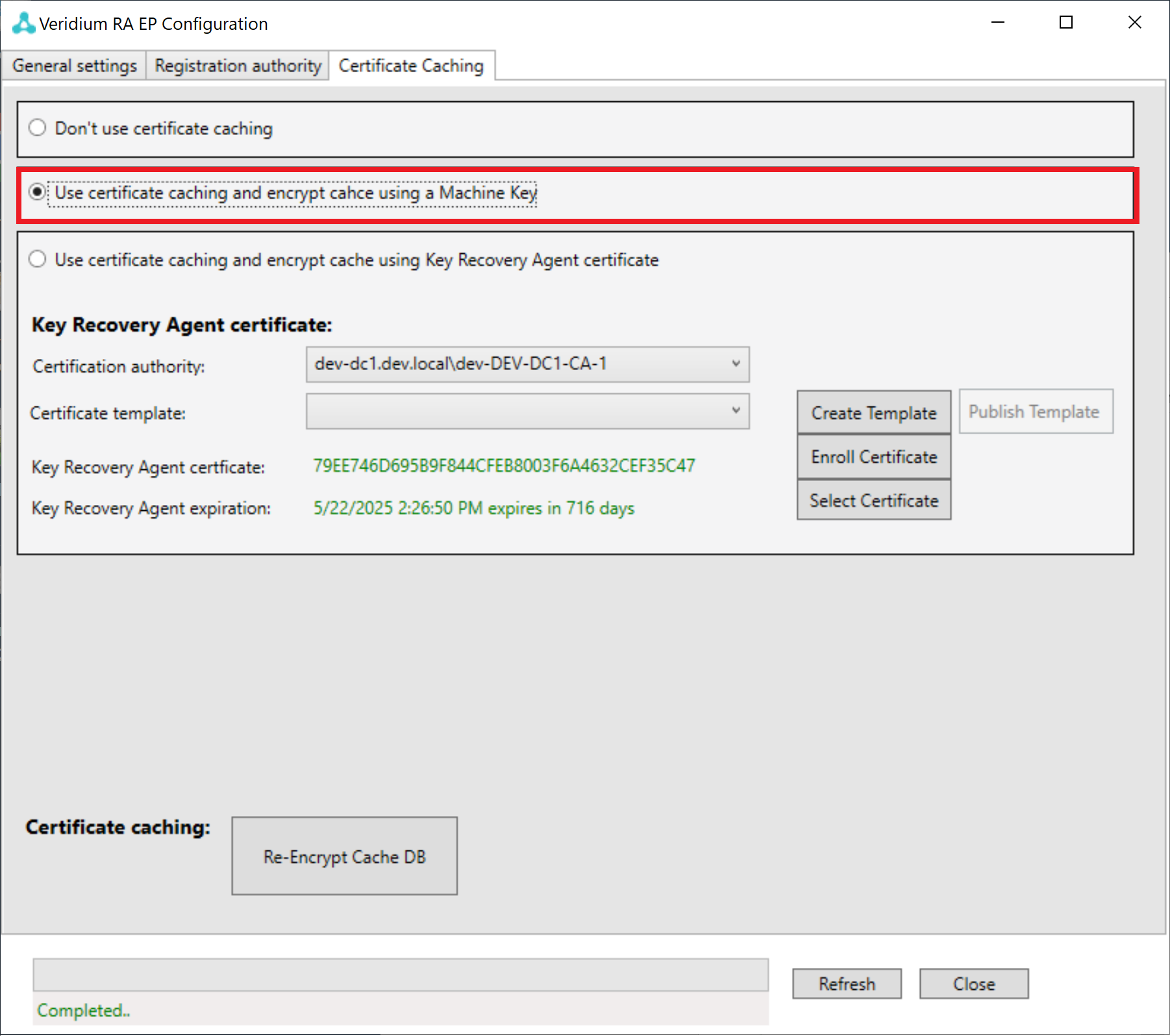
Task: Click the Create Template button
Action: tap(873, 413)
